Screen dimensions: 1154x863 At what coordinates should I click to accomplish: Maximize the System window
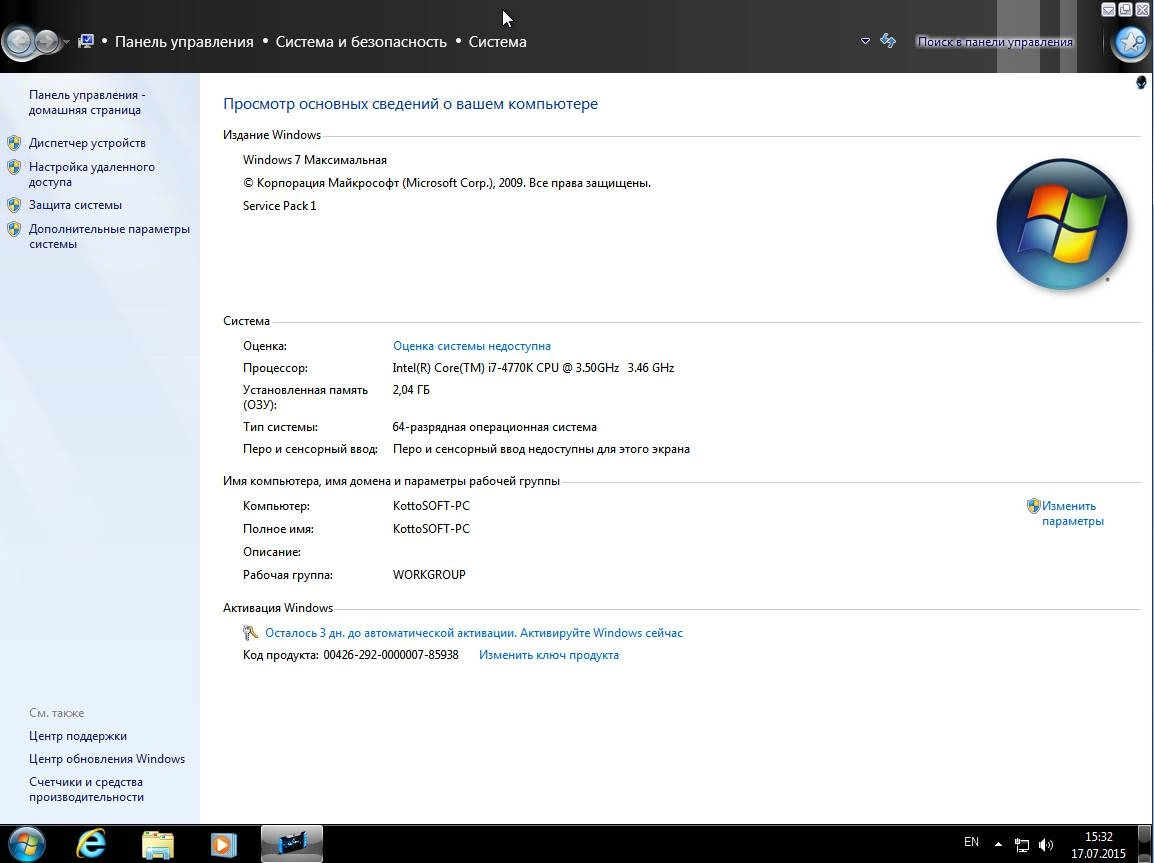pyautogui.click(x=1125, y=9)
